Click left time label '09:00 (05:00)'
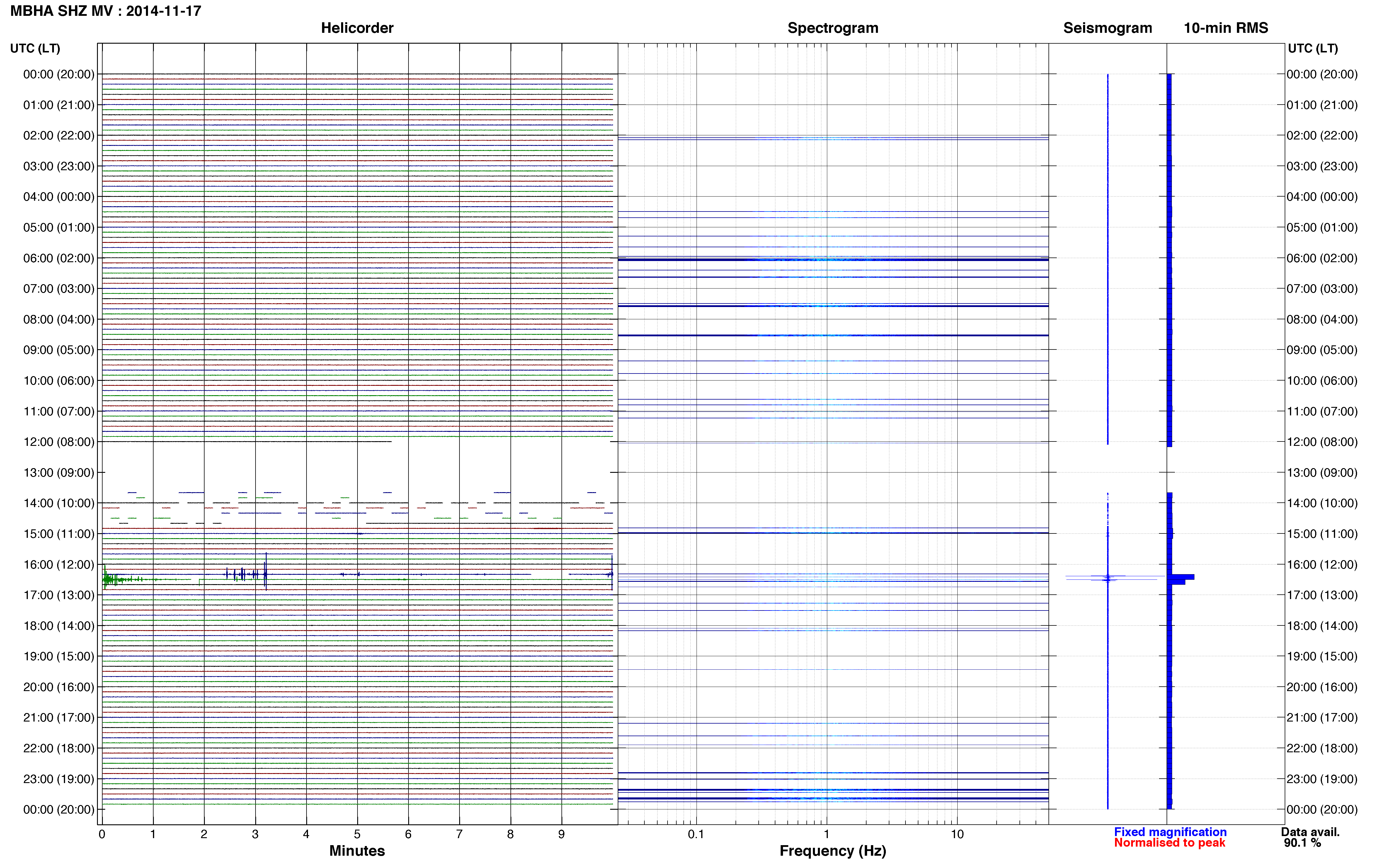This screenshot has width=1389, height=868. 59,350
